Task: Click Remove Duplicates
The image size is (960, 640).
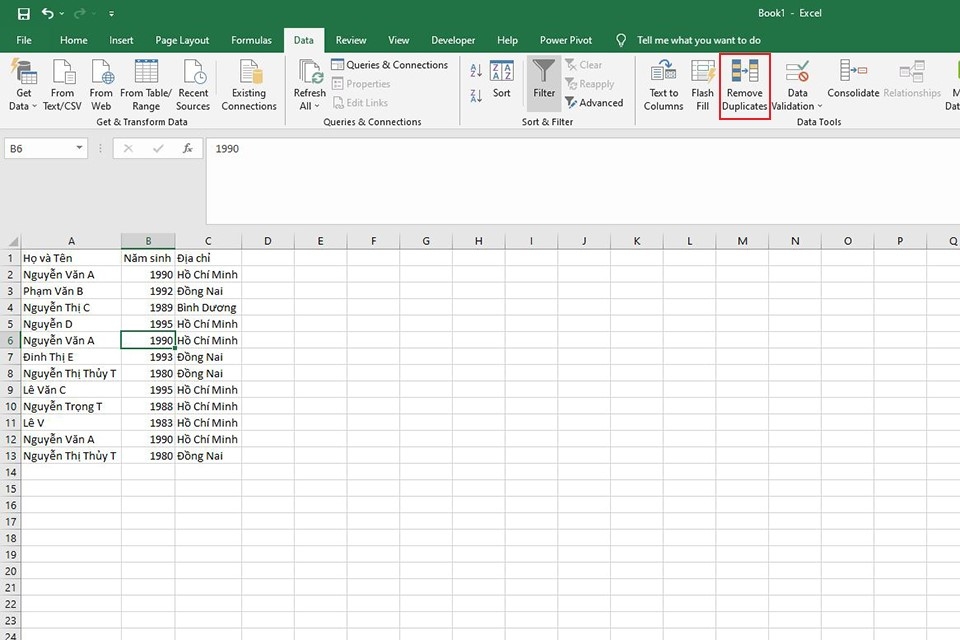Action: tap(744, 85)
